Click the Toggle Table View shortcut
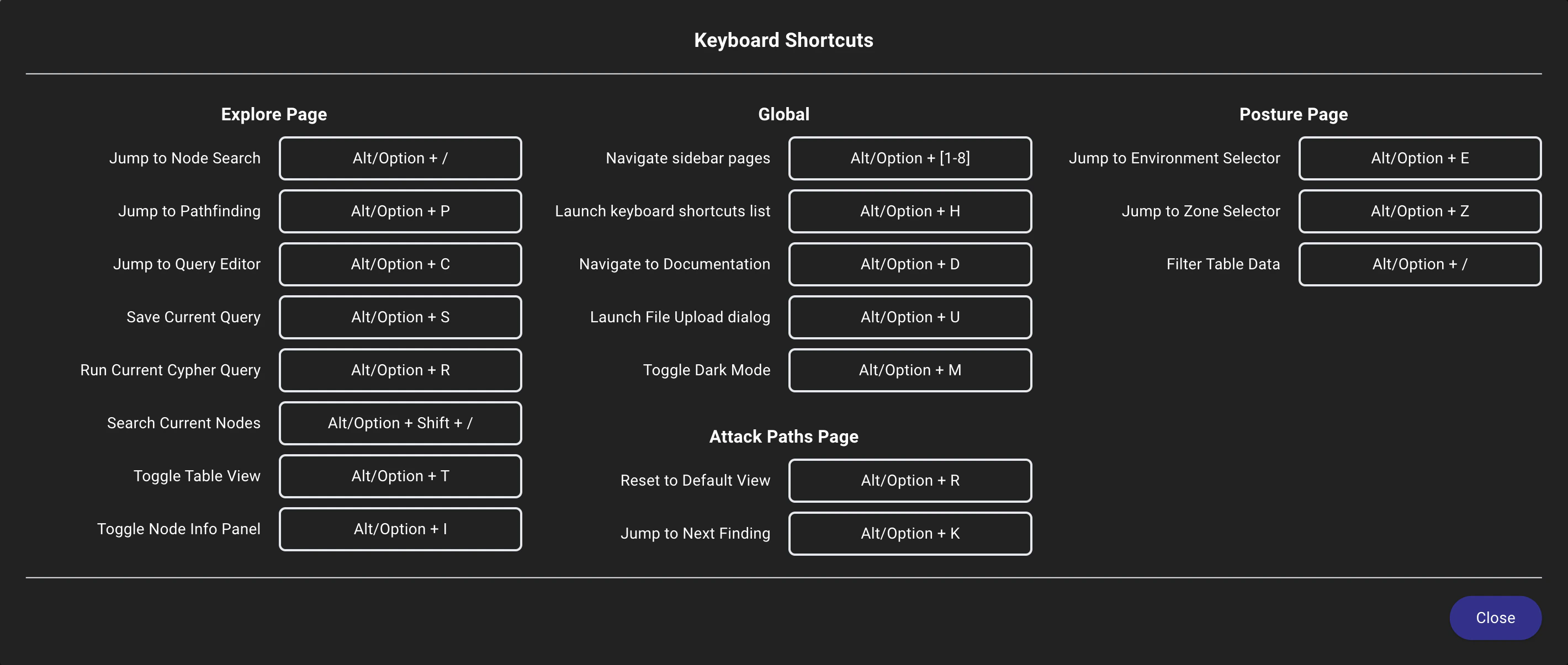This screenshot has height=665, width=1568. pos(400,476)
